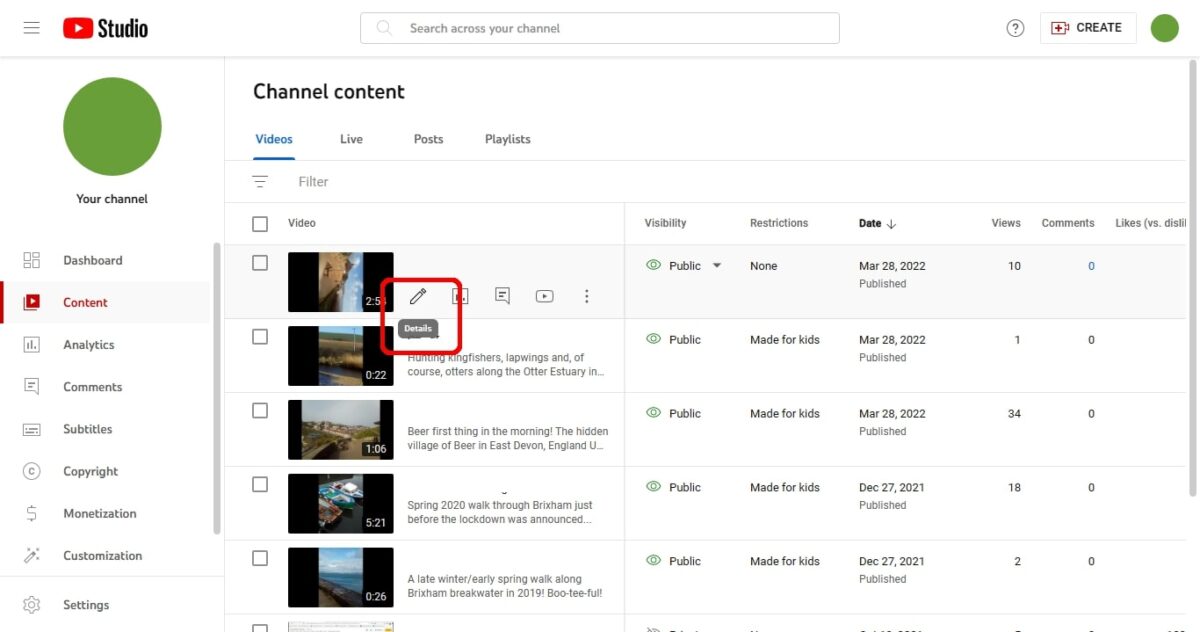This screenshot has width=1200, height=632.
Task: Click the CREATE button
Action: click(1087, 28)
